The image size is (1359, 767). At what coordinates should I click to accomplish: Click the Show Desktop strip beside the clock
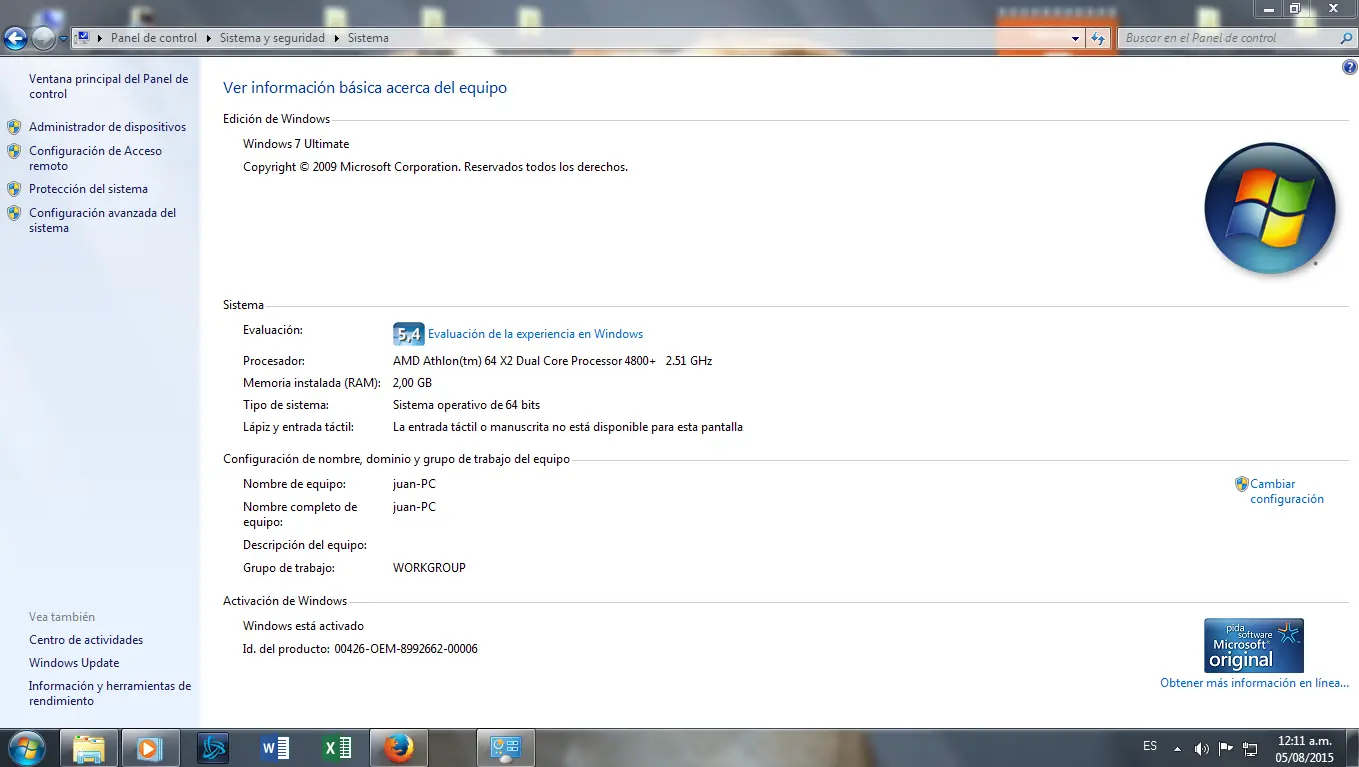[1352, 748]
